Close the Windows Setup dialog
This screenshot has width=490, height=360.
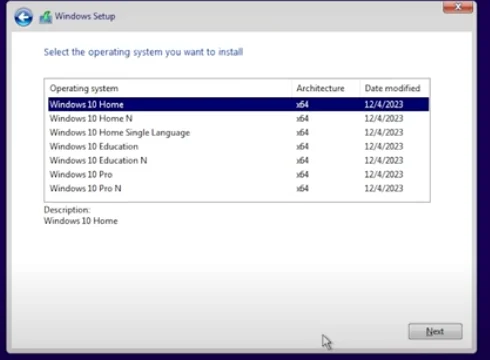458,7
